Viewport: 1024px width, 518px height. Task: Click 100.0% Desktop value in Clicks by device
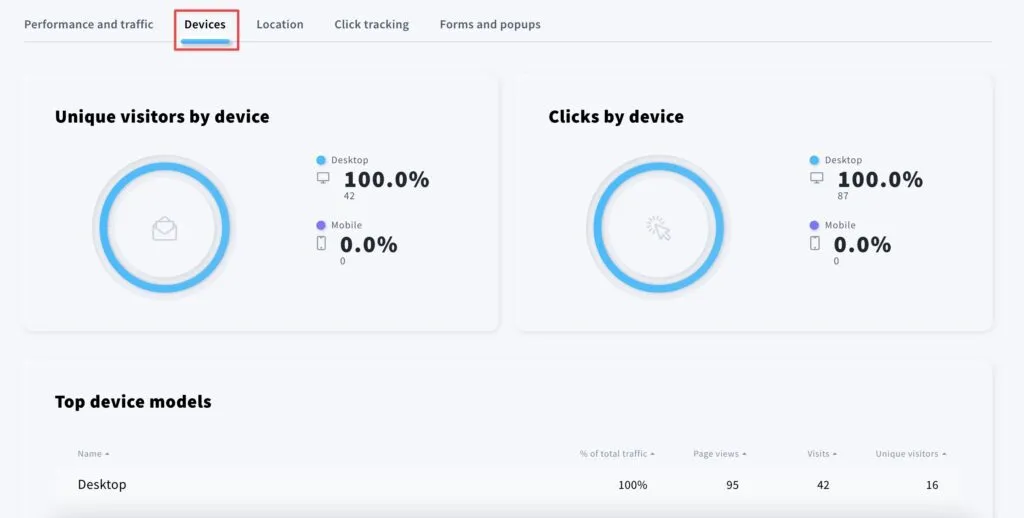pyautogui.click(x=880, y=180)
